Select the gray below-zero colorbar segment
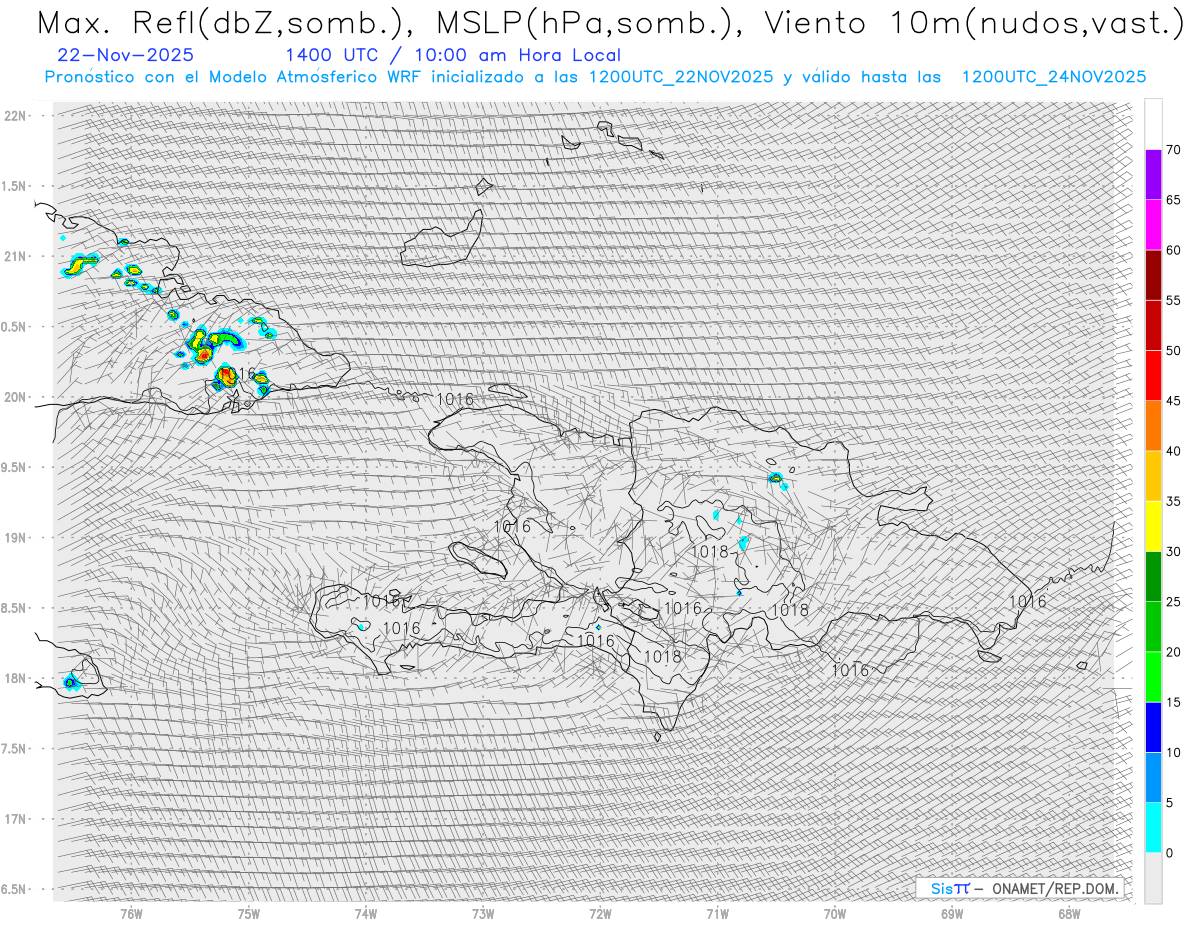Viewport: 1200px width, 927px height. pos(1153,878)
